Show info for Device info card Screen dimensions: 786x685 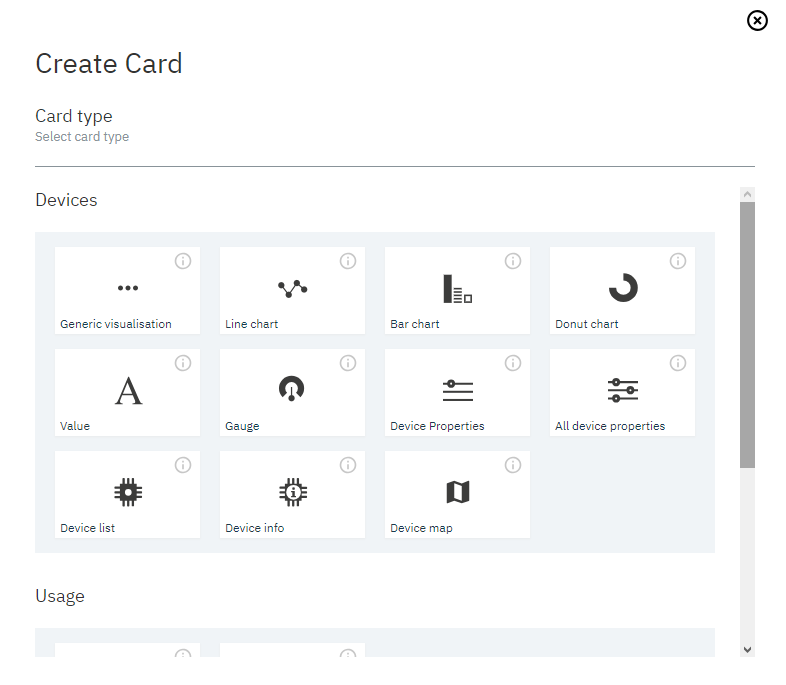point(348,465)
